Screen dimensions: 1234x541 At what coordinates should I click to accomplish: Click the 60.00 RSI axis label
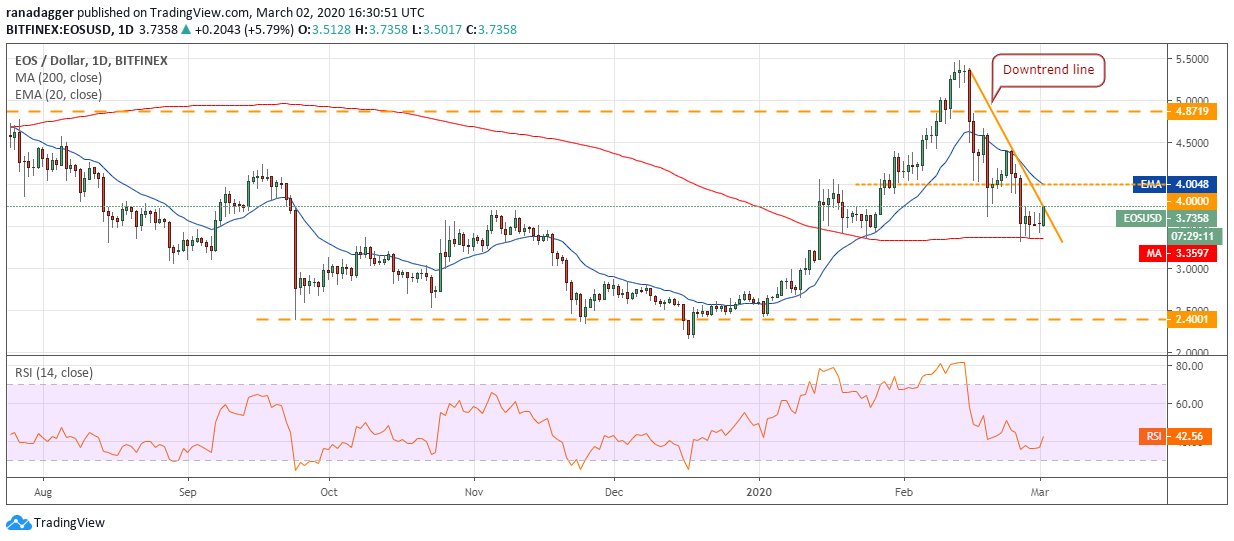click(1189, 404)
